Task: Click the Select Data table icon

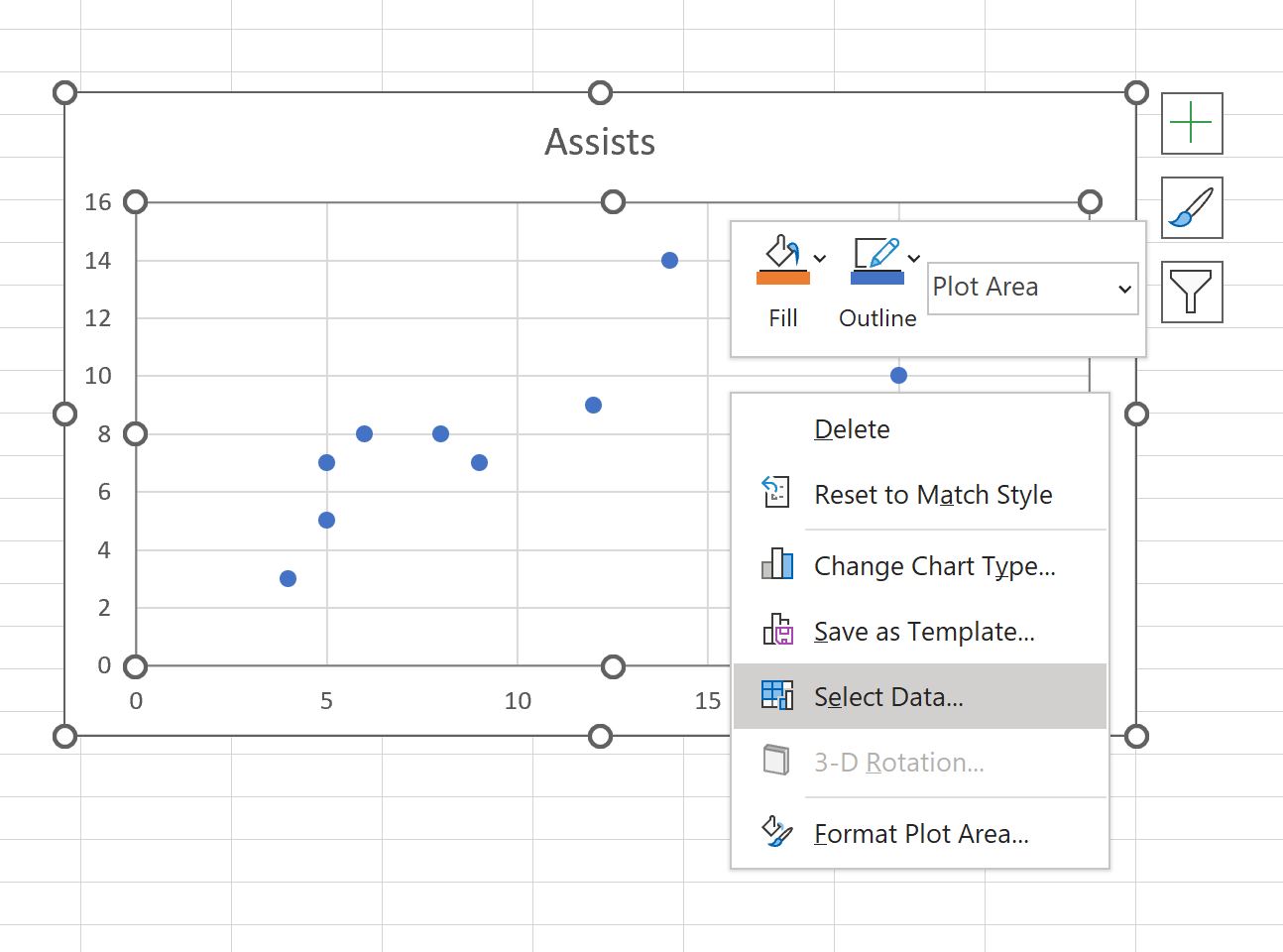Action: click(777, 696)
